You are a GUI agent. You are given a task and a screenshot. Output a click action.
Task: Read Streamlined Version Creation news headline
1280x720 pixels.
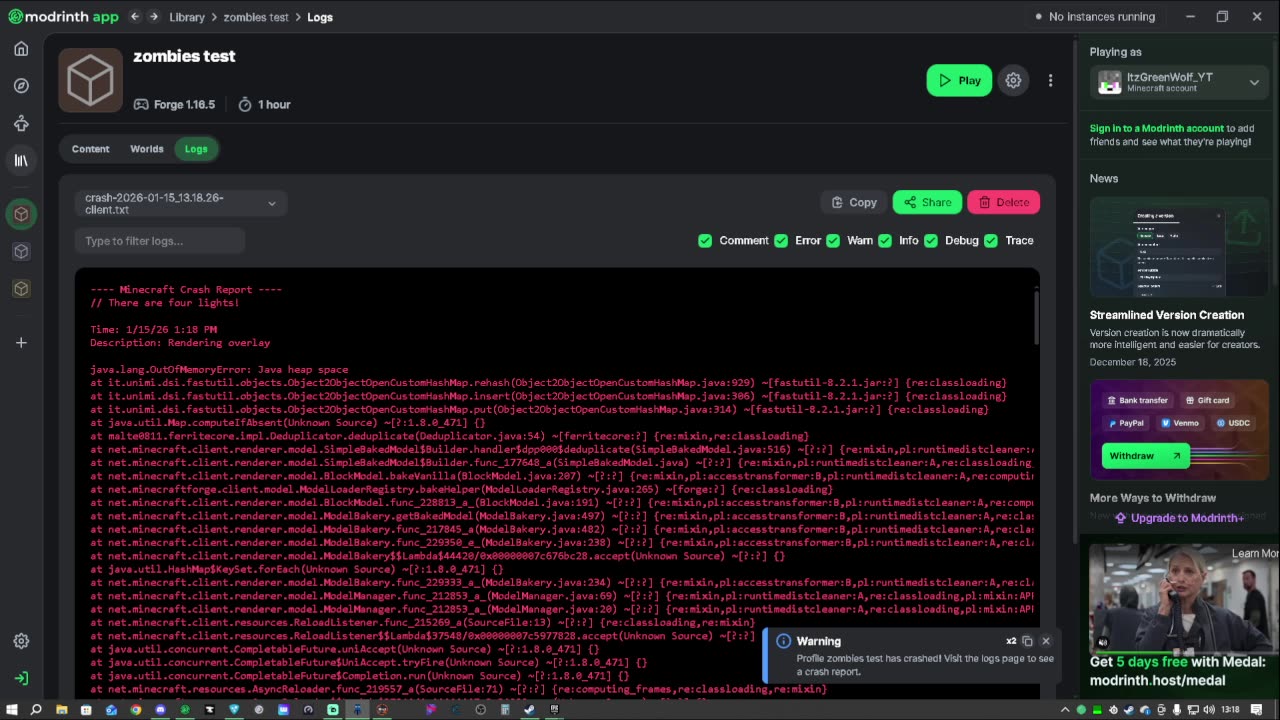[1167, 315]
